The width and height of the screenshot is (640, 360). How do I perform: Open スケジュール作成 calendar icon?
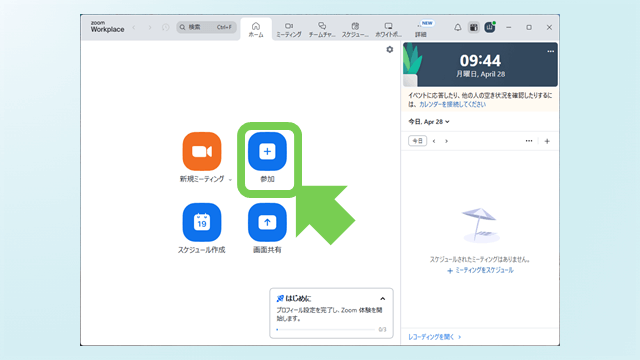(202, 222)
